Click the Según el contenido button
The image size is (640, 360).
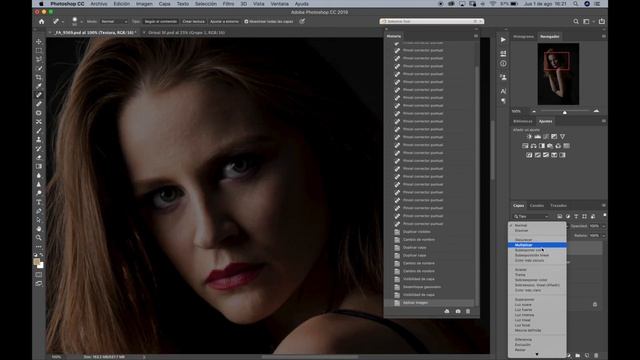[x=161, y=21]
